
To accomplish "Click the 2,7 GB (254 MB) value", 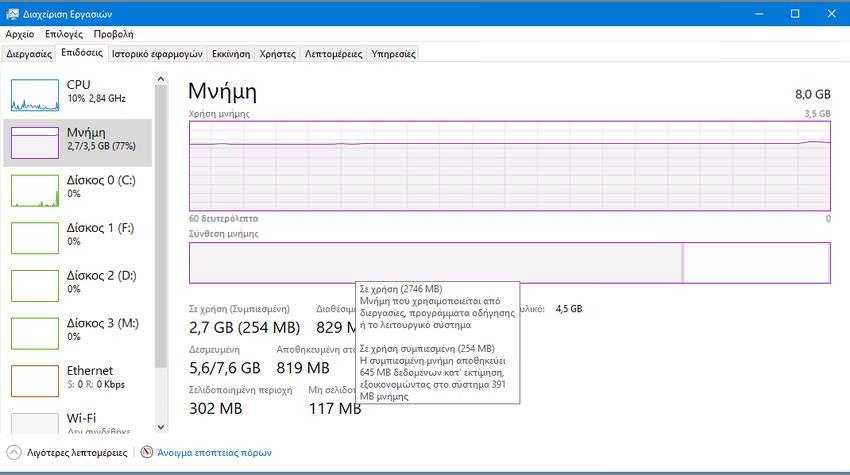I will pos(244,328).
